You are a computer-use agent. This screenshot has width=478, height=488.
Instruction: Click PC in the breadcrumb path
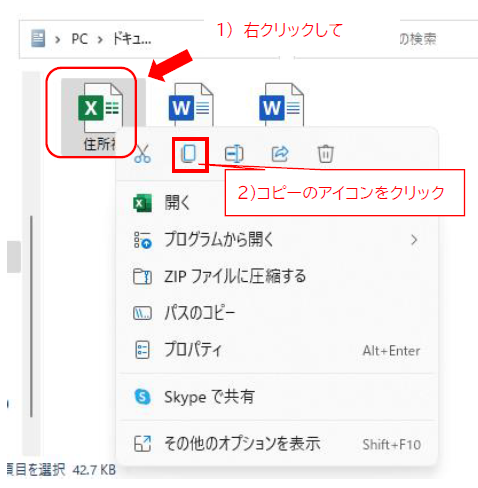click(79, 39)
